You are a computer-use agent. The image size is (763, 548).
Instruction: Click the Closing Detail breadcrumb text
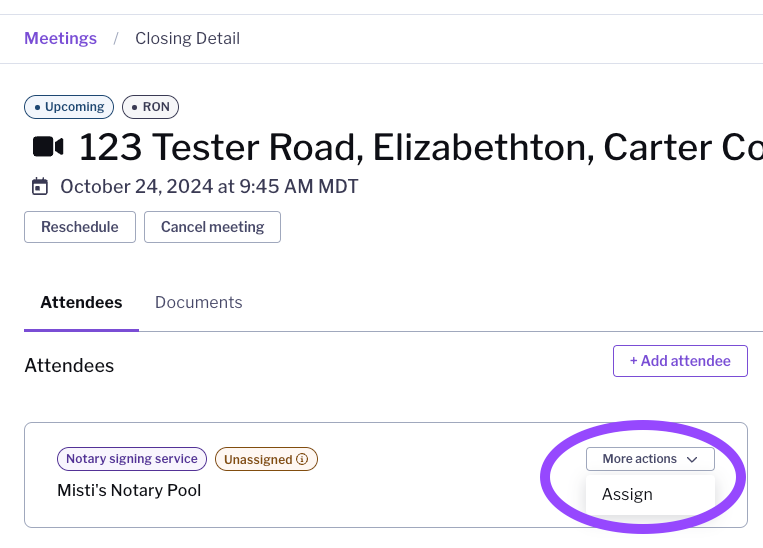pyautogui.click(x=187, y=39)
